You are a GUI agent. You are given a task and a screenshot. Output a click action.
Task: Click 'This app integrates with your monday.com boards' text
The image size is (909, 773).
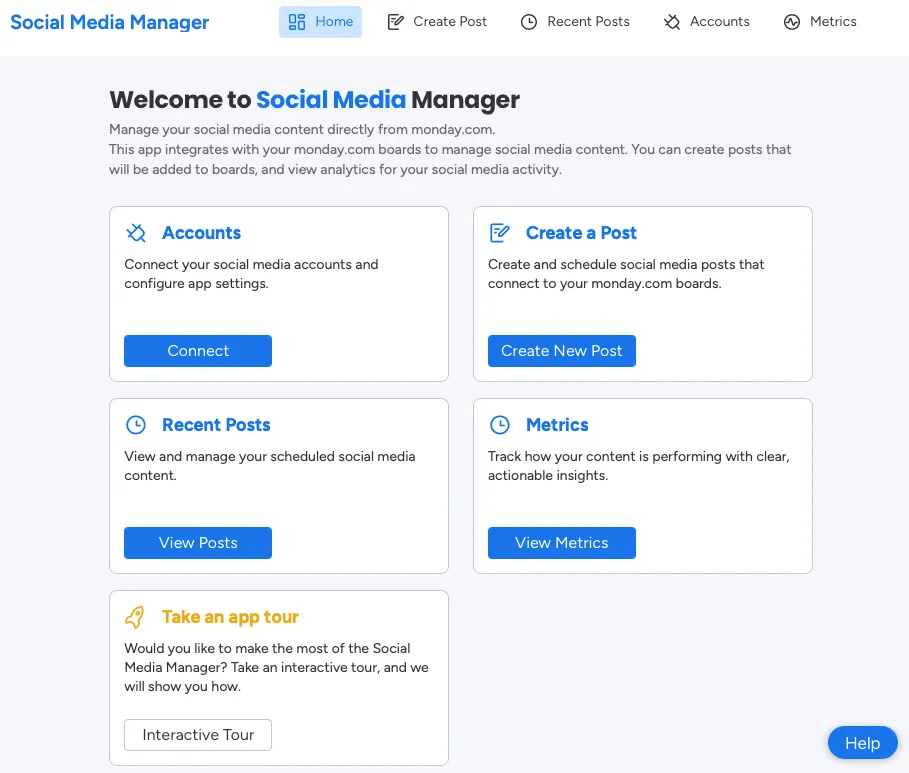pos(450,159)
